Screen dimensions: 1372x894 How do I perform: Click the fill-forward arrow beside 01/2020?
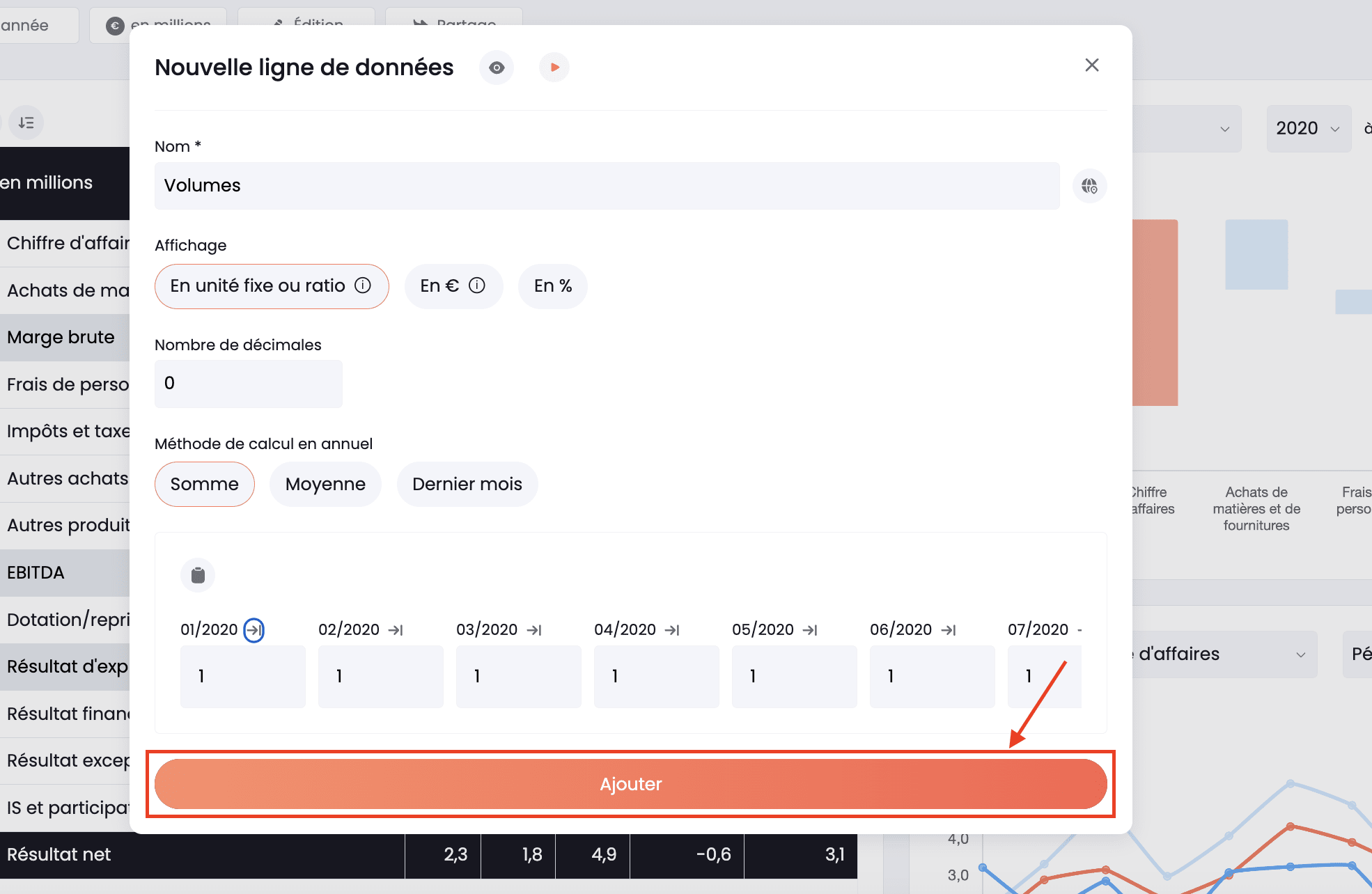pos(254,630)
